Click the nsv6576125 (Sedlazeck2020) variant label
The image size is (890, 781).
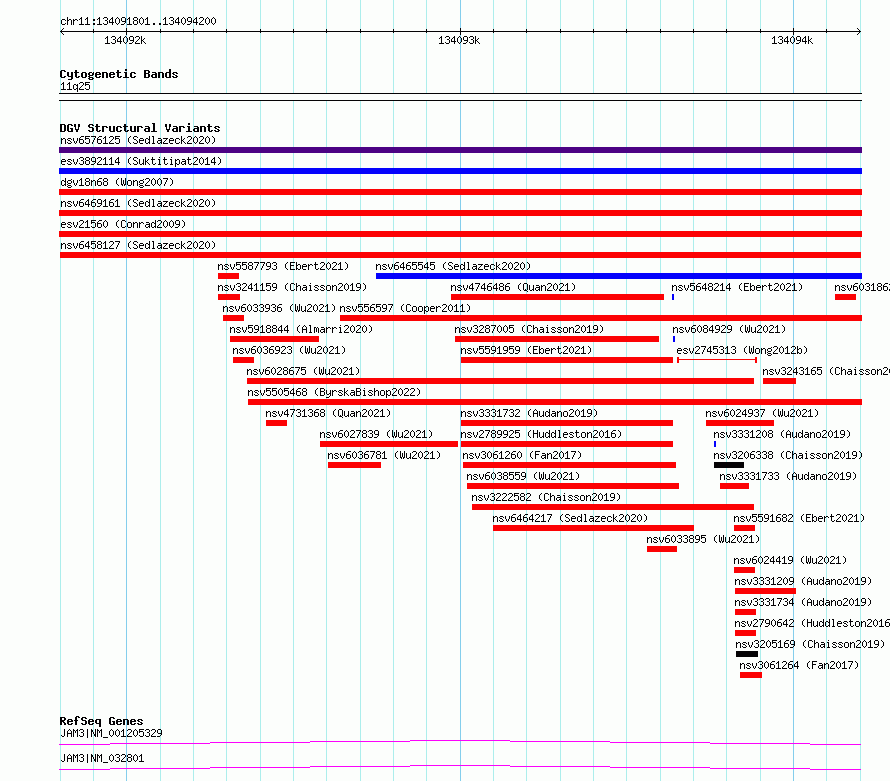tap(138, 140)
